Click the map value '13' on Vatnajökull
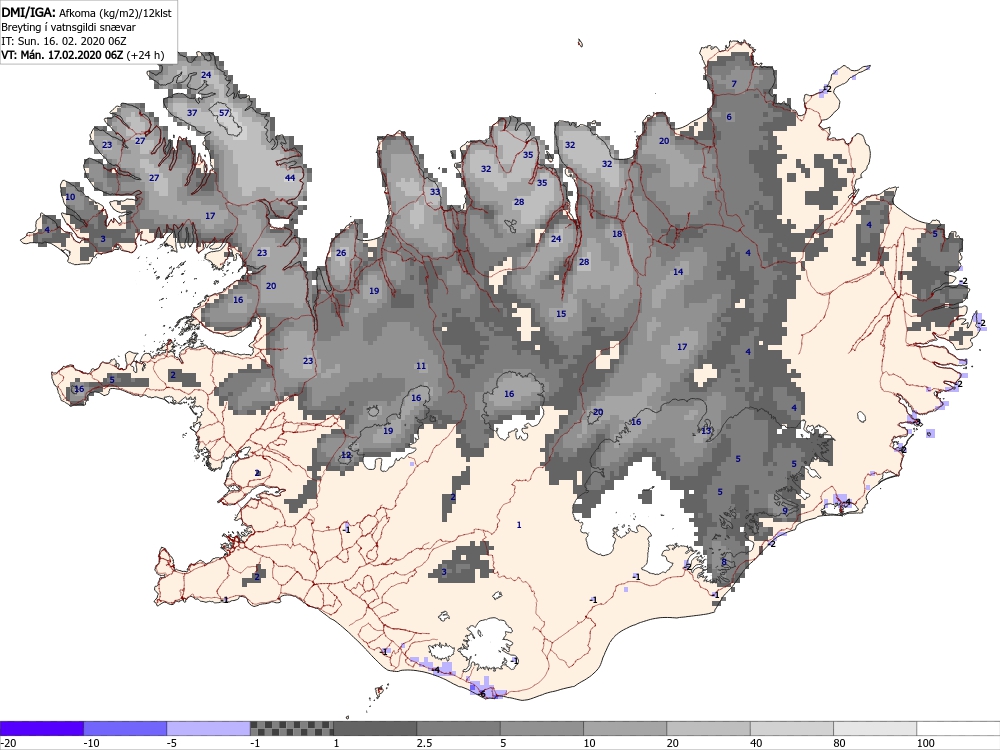 706,431
